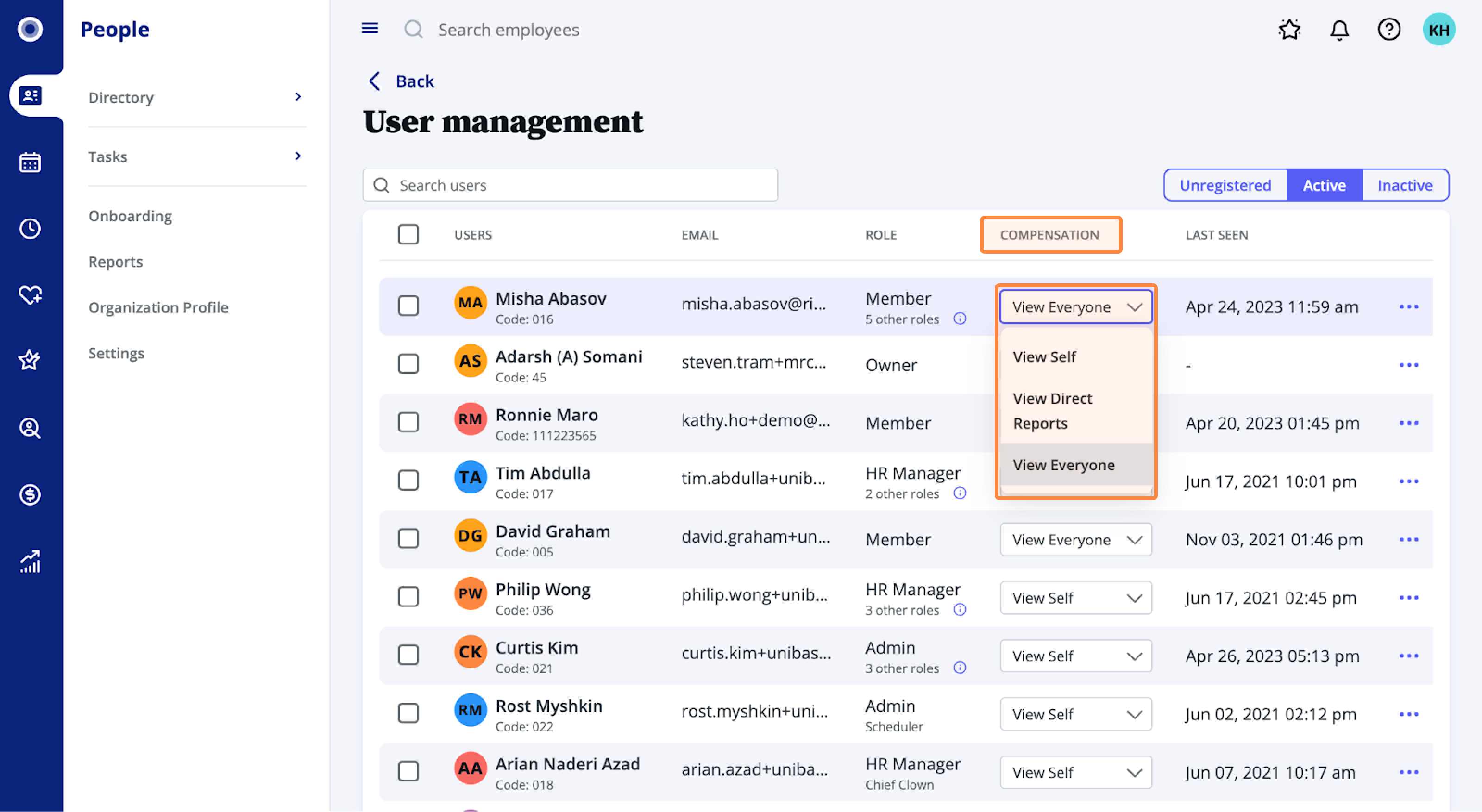The image size is (1482, 812).
Task: Collapse Misha Abasov's compensation dropdown
Action: point(1076,306)
